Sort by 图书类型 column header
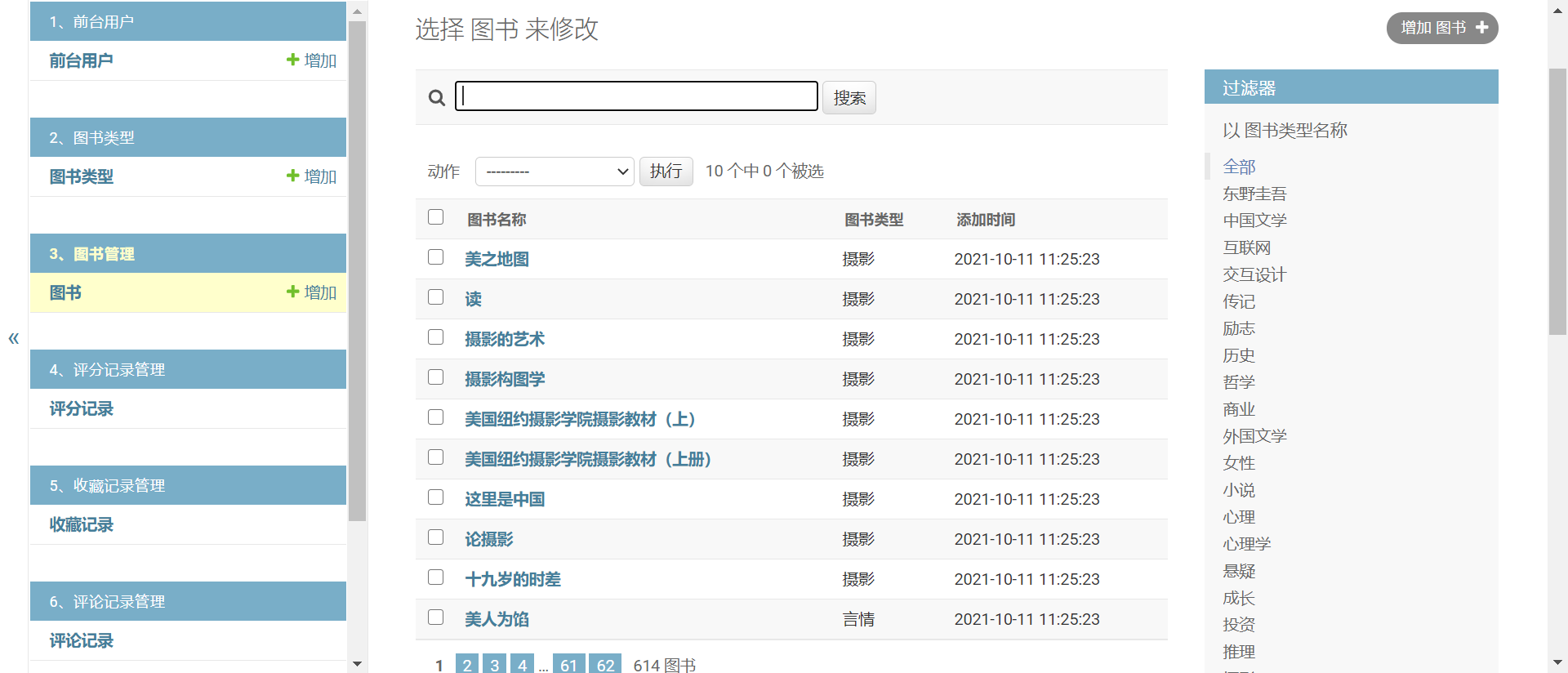Image resolution: width=1568 pixels, height=673 pixels. [874, 220]
